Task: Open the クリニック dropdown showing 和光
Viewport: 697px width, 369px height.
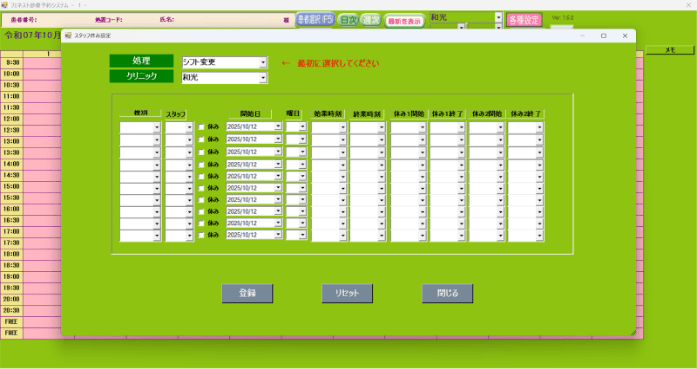Action: (x=263, y=78)
